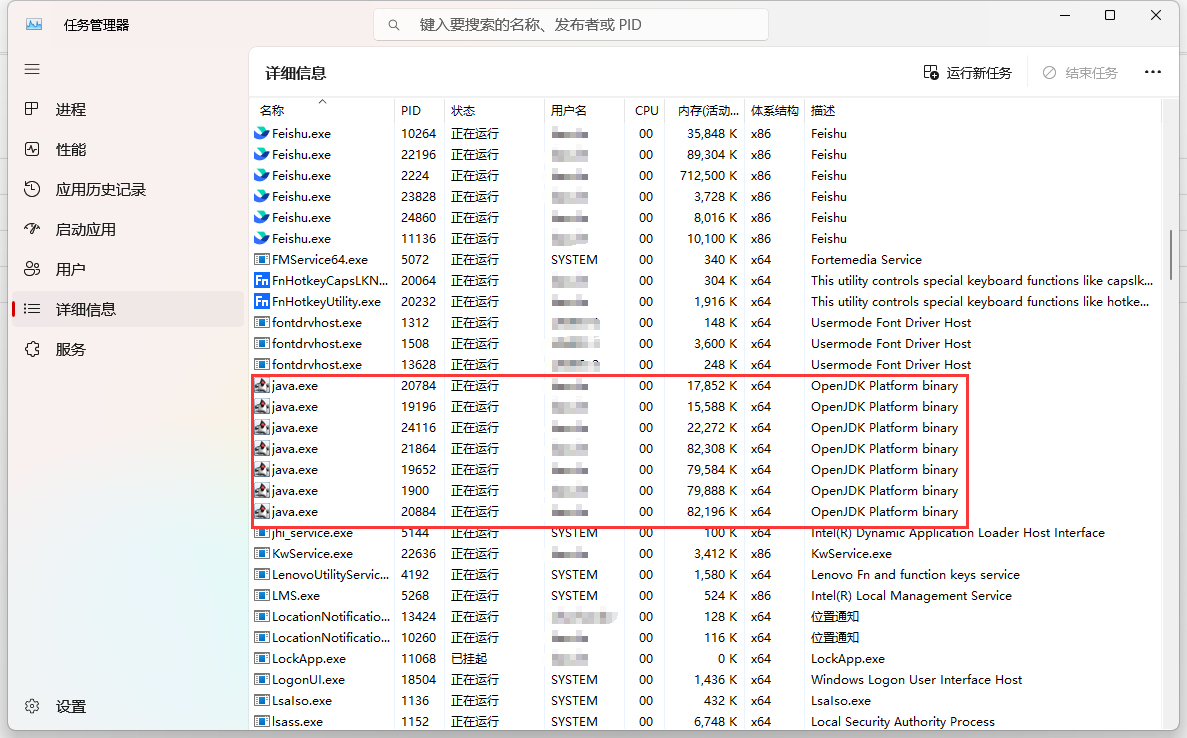Sort by the 名称 column header

coord(272,111)
